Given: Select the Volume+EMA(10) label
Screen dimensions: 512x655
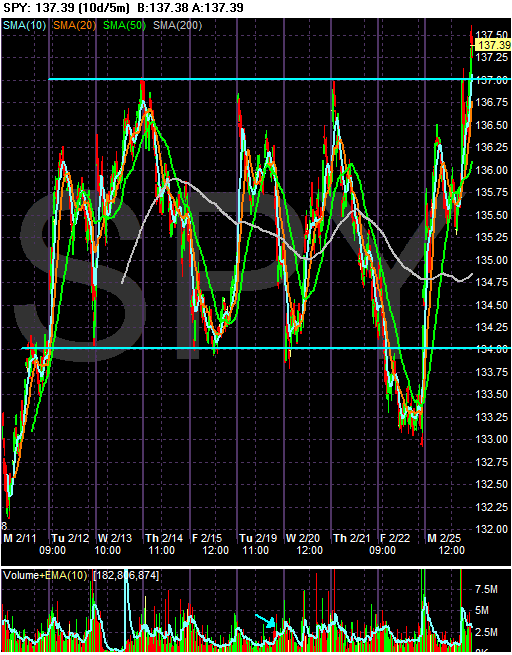Looking at the screenshot, I should [x=45, y=576].
